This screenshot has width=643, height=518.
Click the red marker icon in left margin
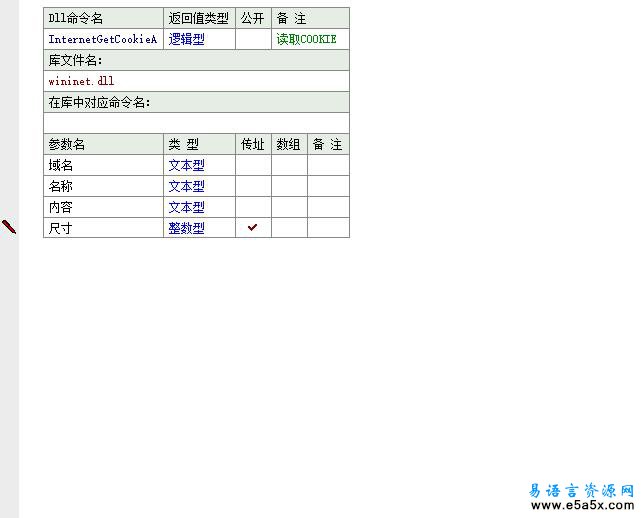9,227
